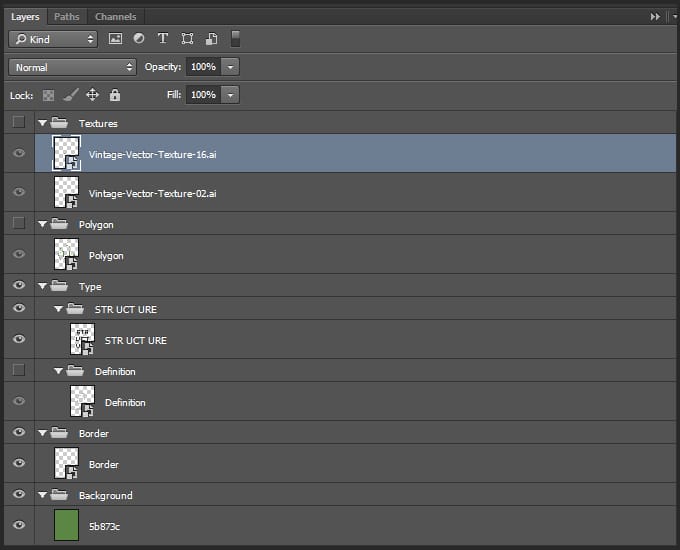The height and width of the screenshot is (550, 680).
Task: Click the STR UCT URE layer thumbnail
Action: pyautogui.click(x=82, y=339)
